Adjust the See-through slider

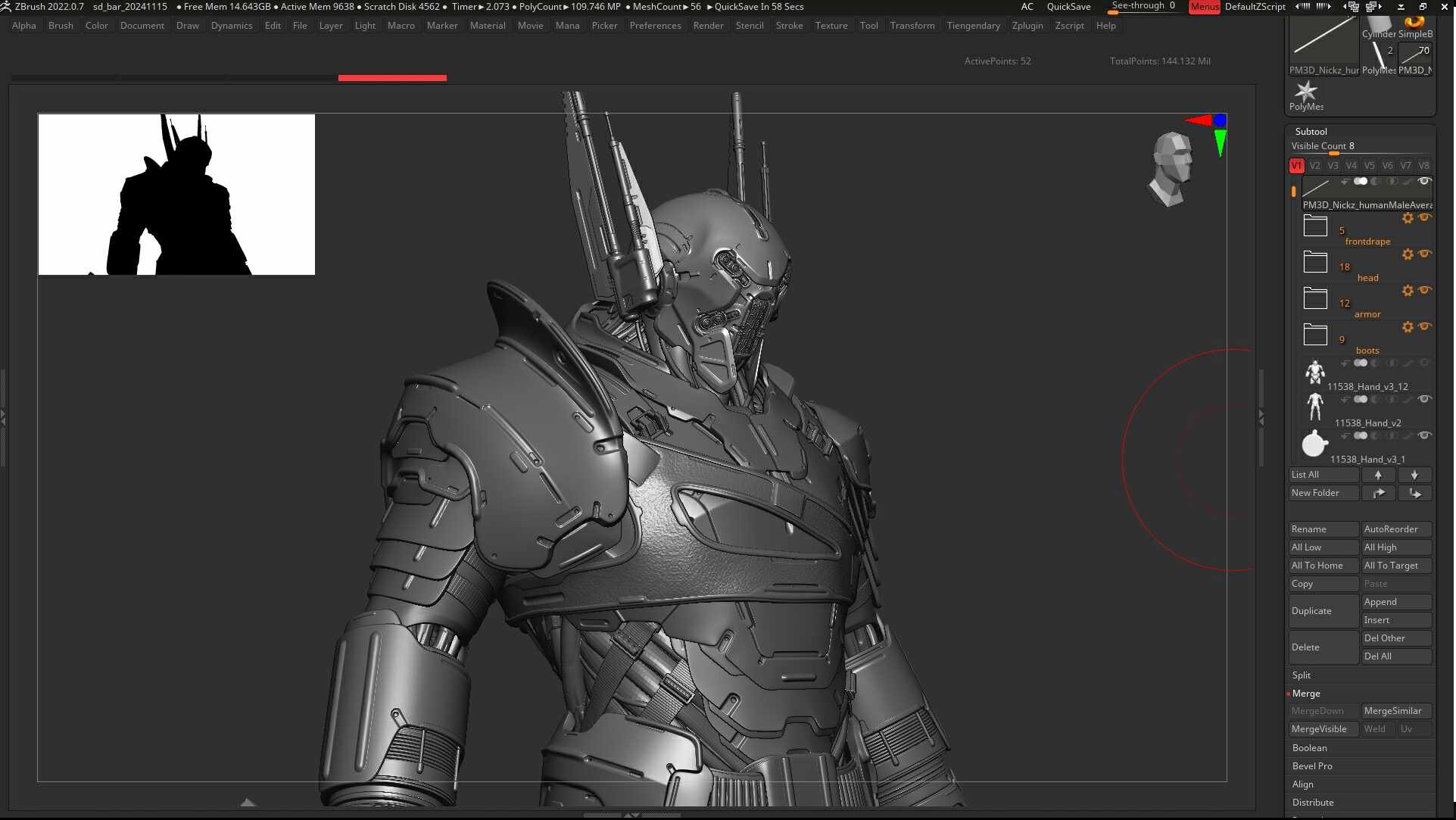point(1143,7)
